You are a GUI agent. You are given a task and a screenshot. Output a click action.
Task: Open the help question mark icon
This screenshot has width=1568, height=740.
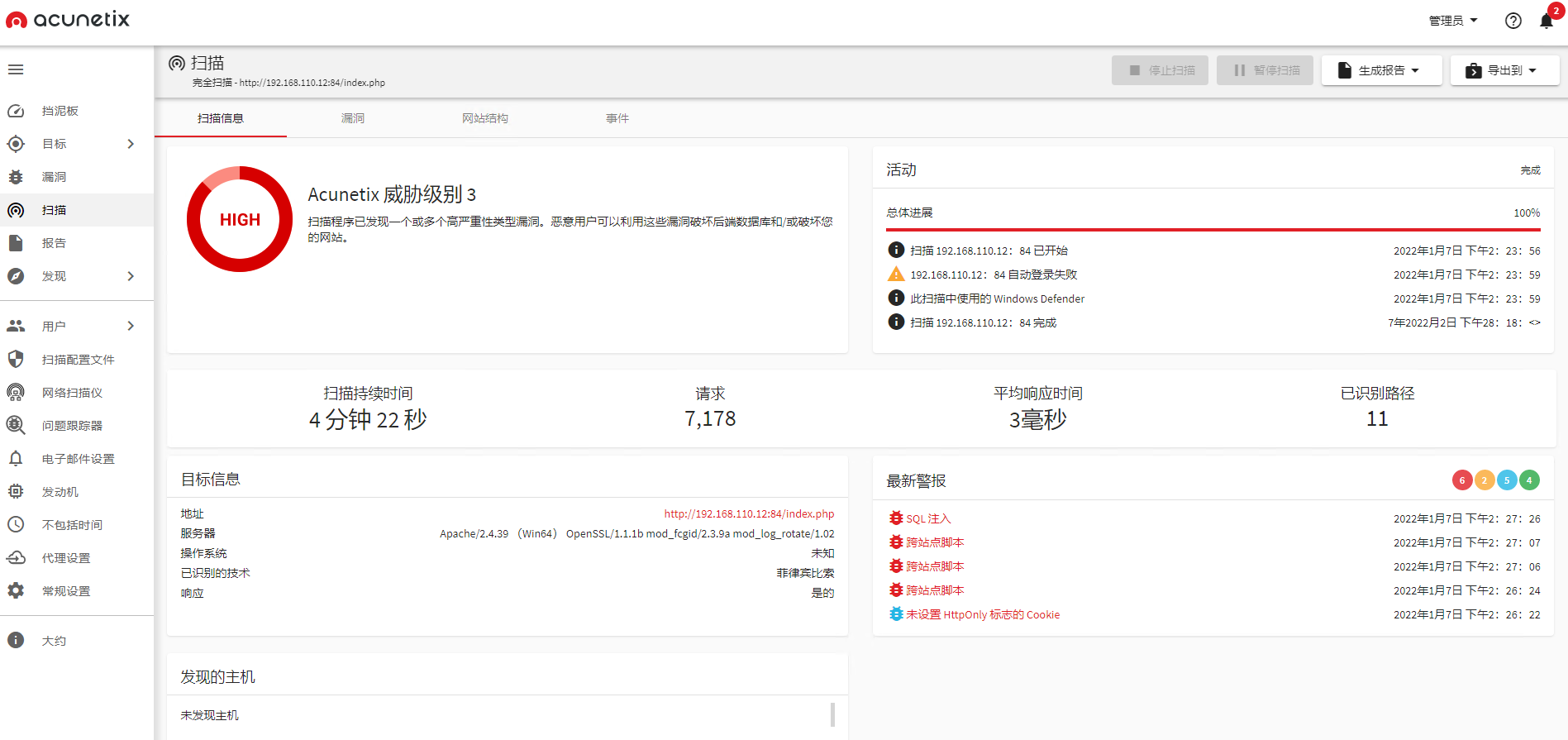1513,21
